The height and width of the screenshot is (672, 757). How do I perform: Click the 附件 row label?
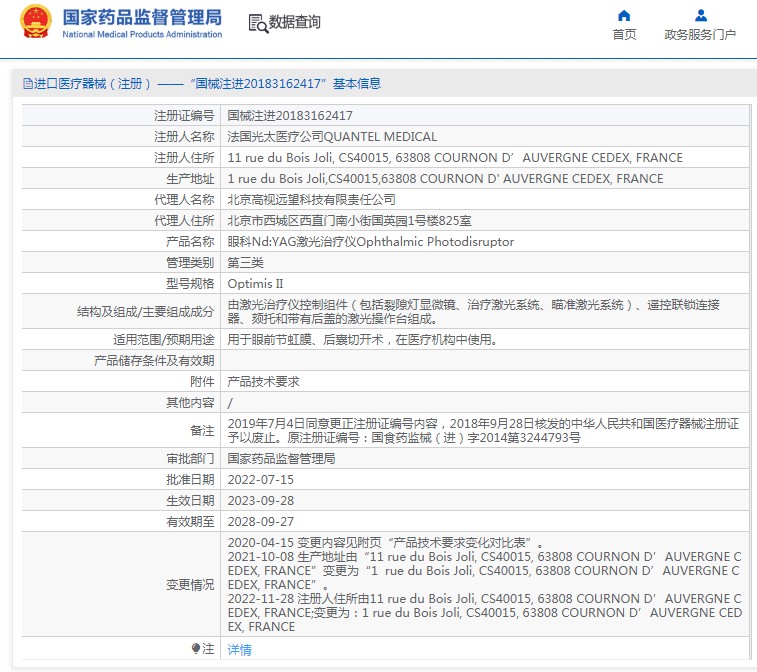[x=202, y=382]
